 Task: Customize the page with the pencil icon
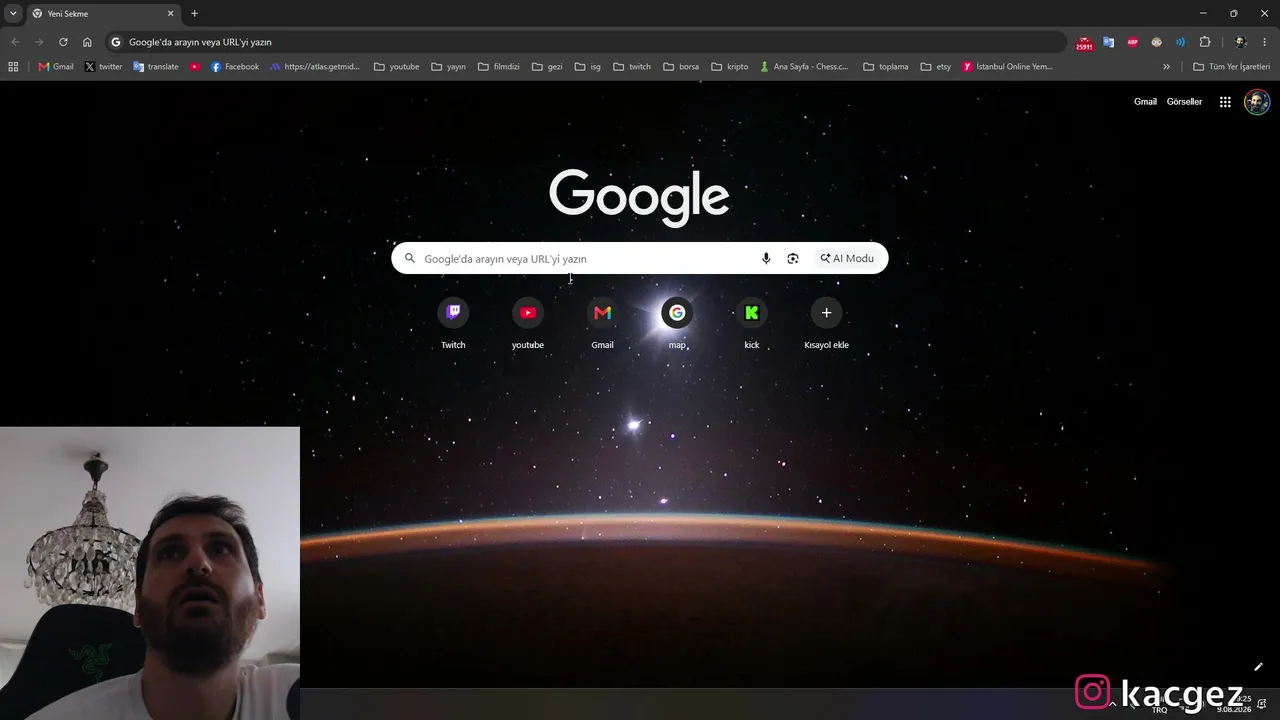coord(1258,667)
